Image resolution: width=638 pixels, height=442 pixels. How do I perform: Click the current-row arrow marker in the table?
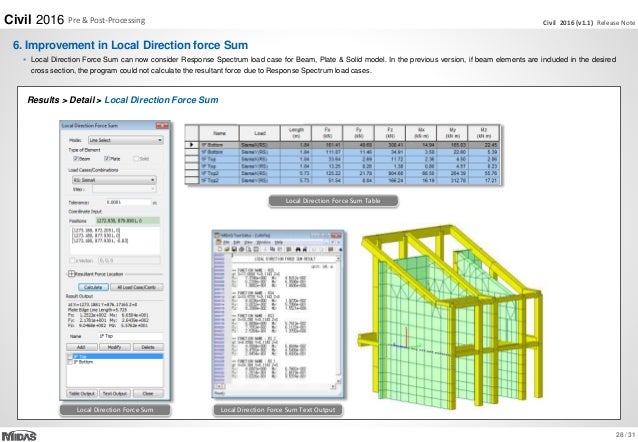pos(192,144)
